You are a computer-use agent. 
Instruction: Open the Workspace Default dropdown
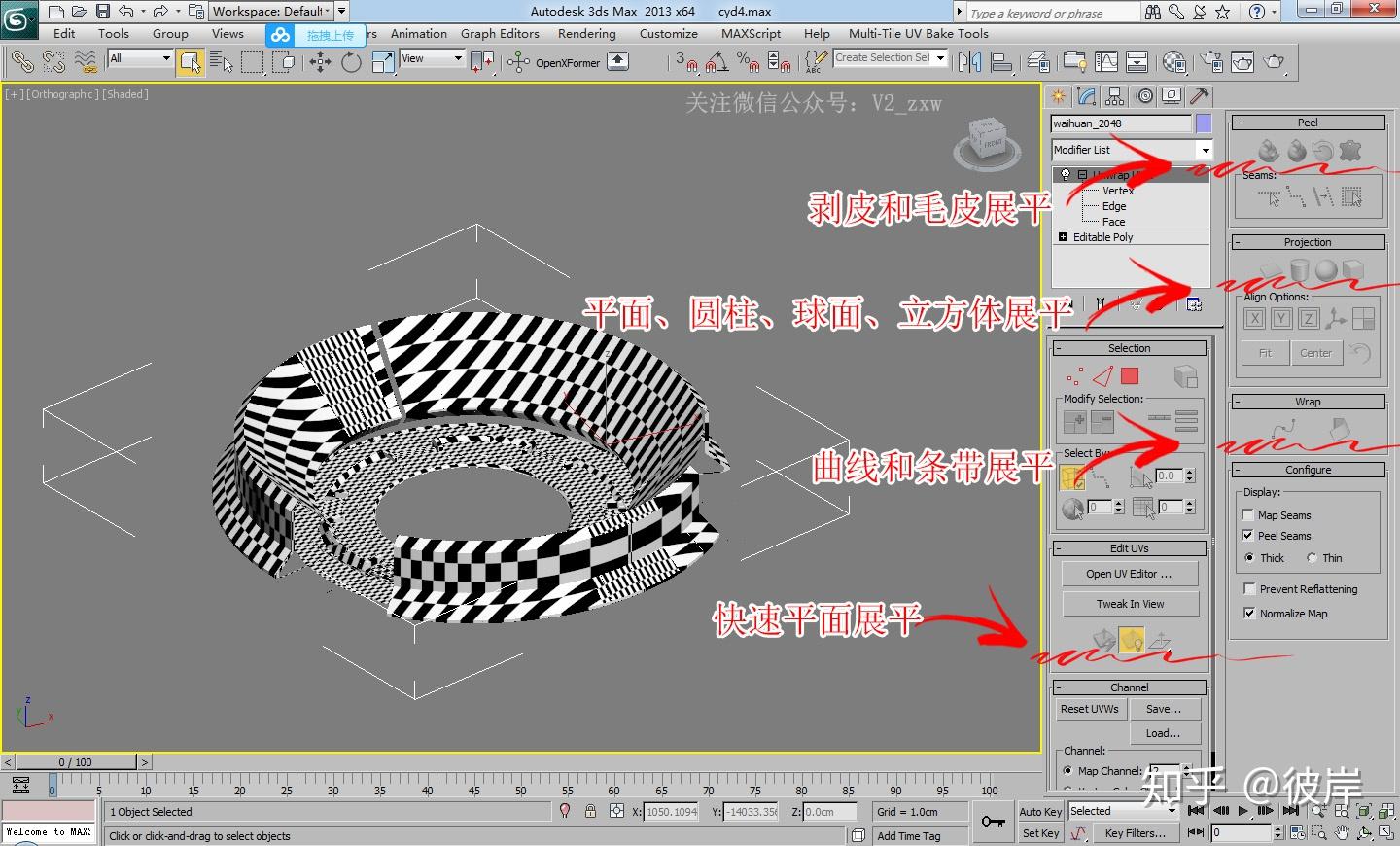(272, 12)
